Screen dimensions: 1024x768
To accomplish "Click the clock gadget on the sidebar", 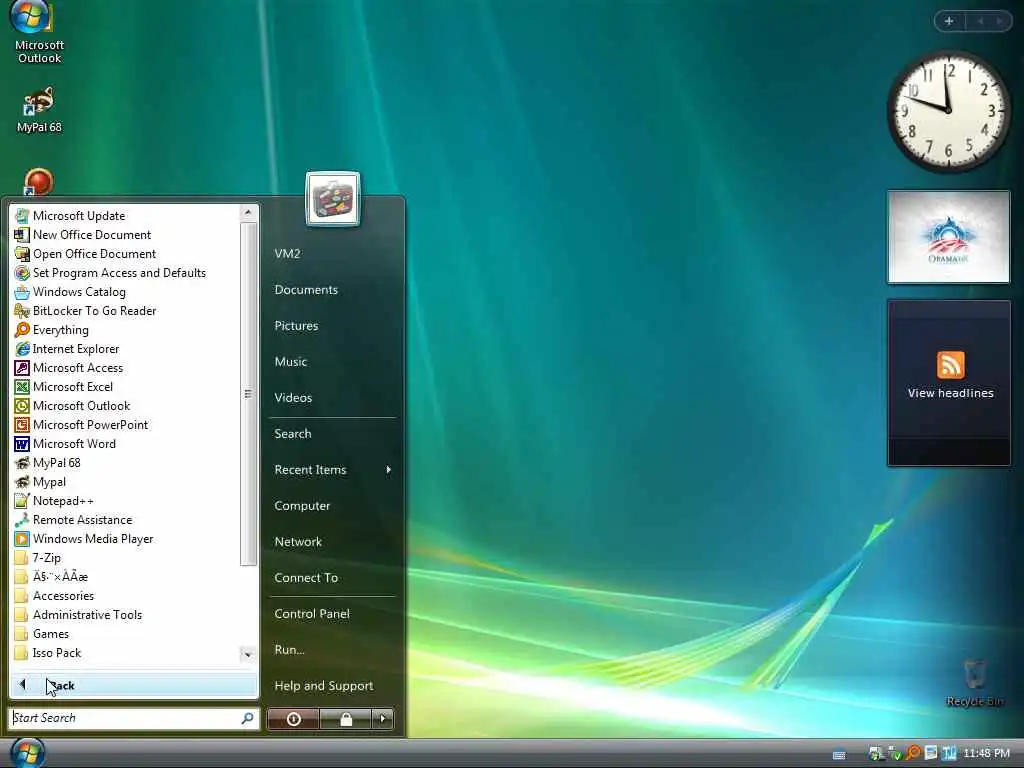I will pos(948,111).
